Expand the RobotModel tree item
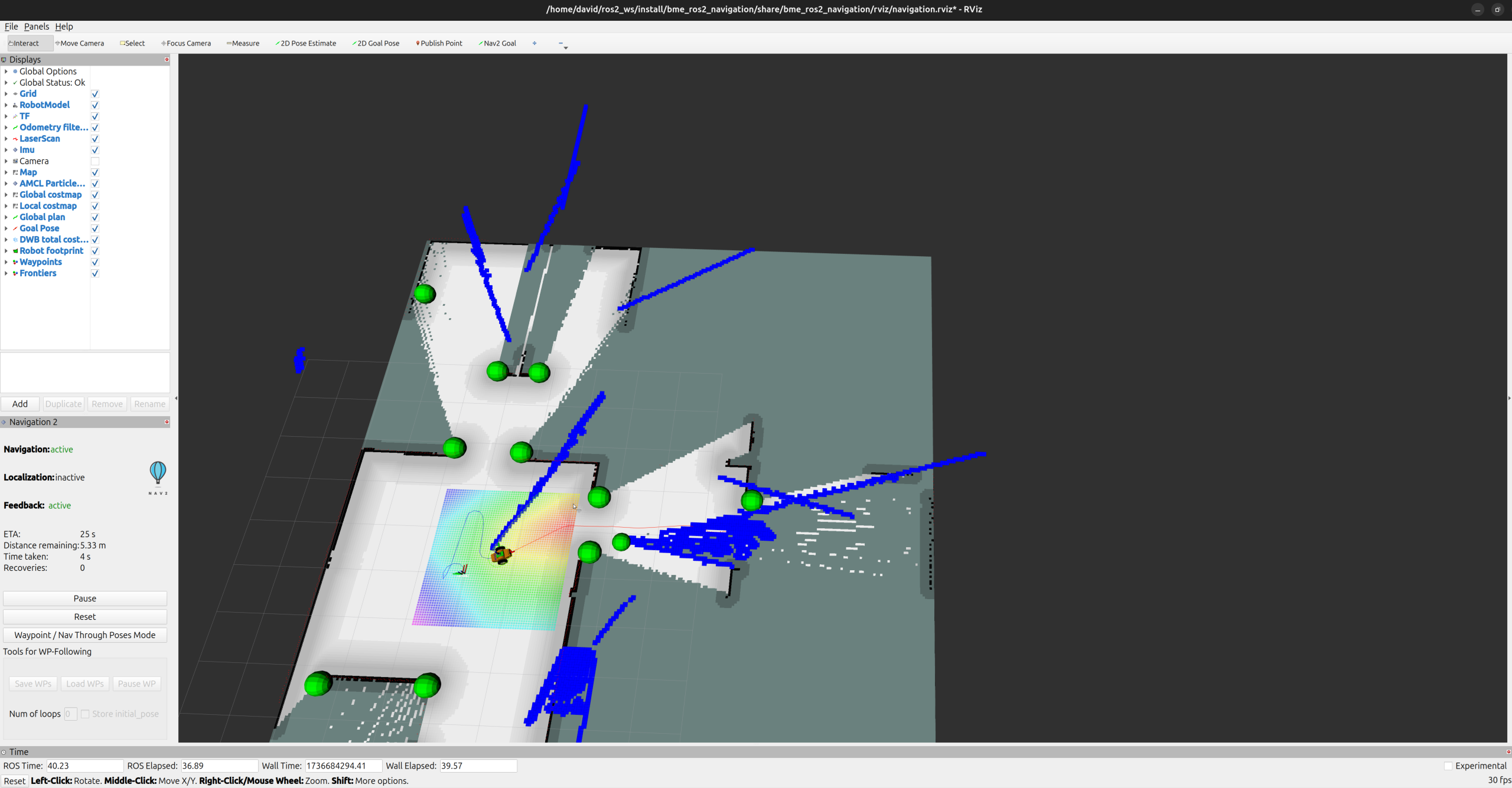This screenshot has width=1512, height=788. (x=6, y=105)
